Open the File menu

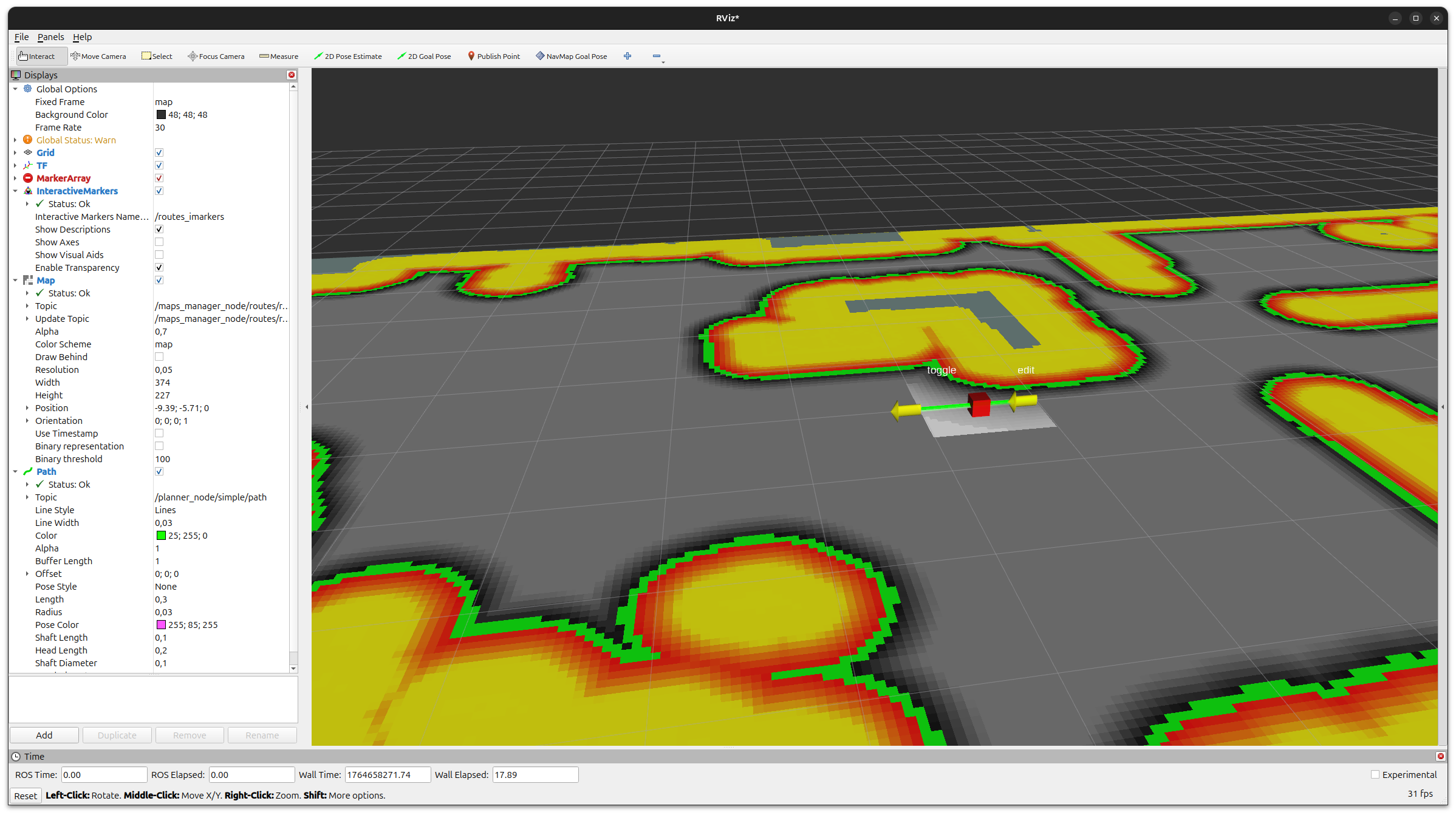[21, 37]
